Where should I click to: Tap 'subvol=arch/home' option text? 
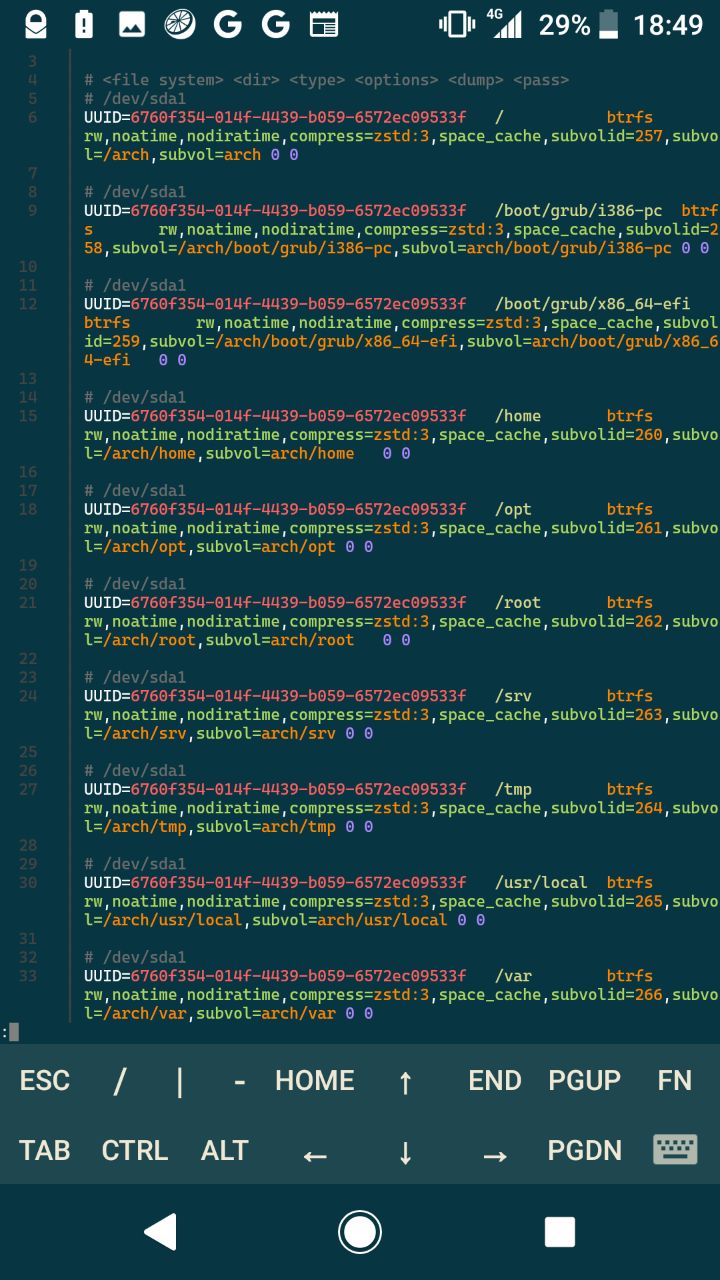point(280,454)
